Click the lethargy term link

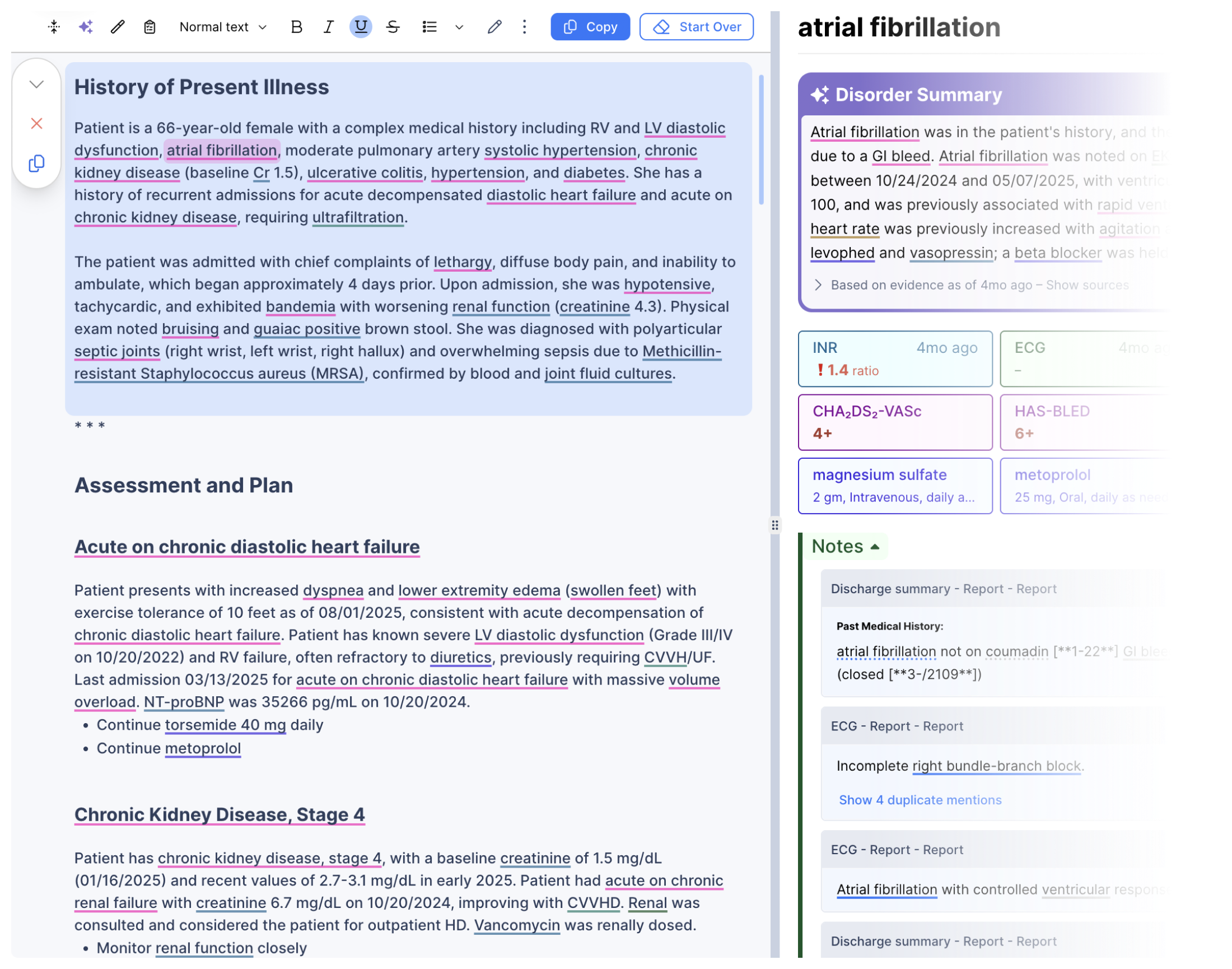463,262
